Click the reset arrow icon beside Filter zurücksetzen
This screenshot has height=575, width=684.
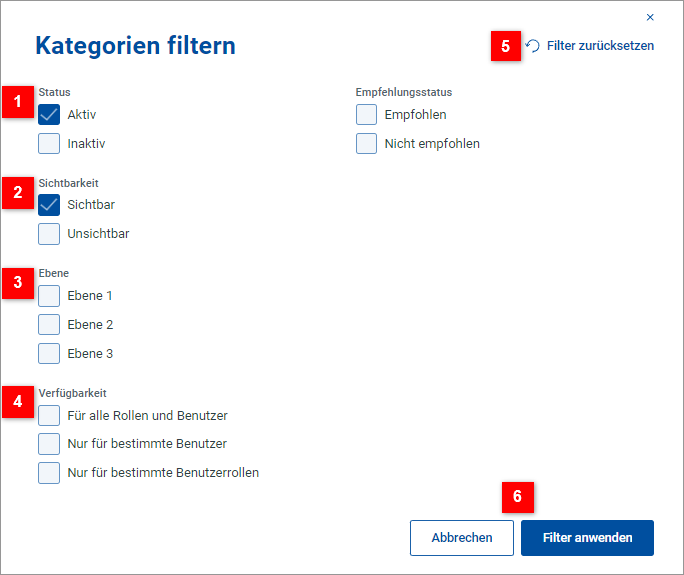click(x=533, y=46)
